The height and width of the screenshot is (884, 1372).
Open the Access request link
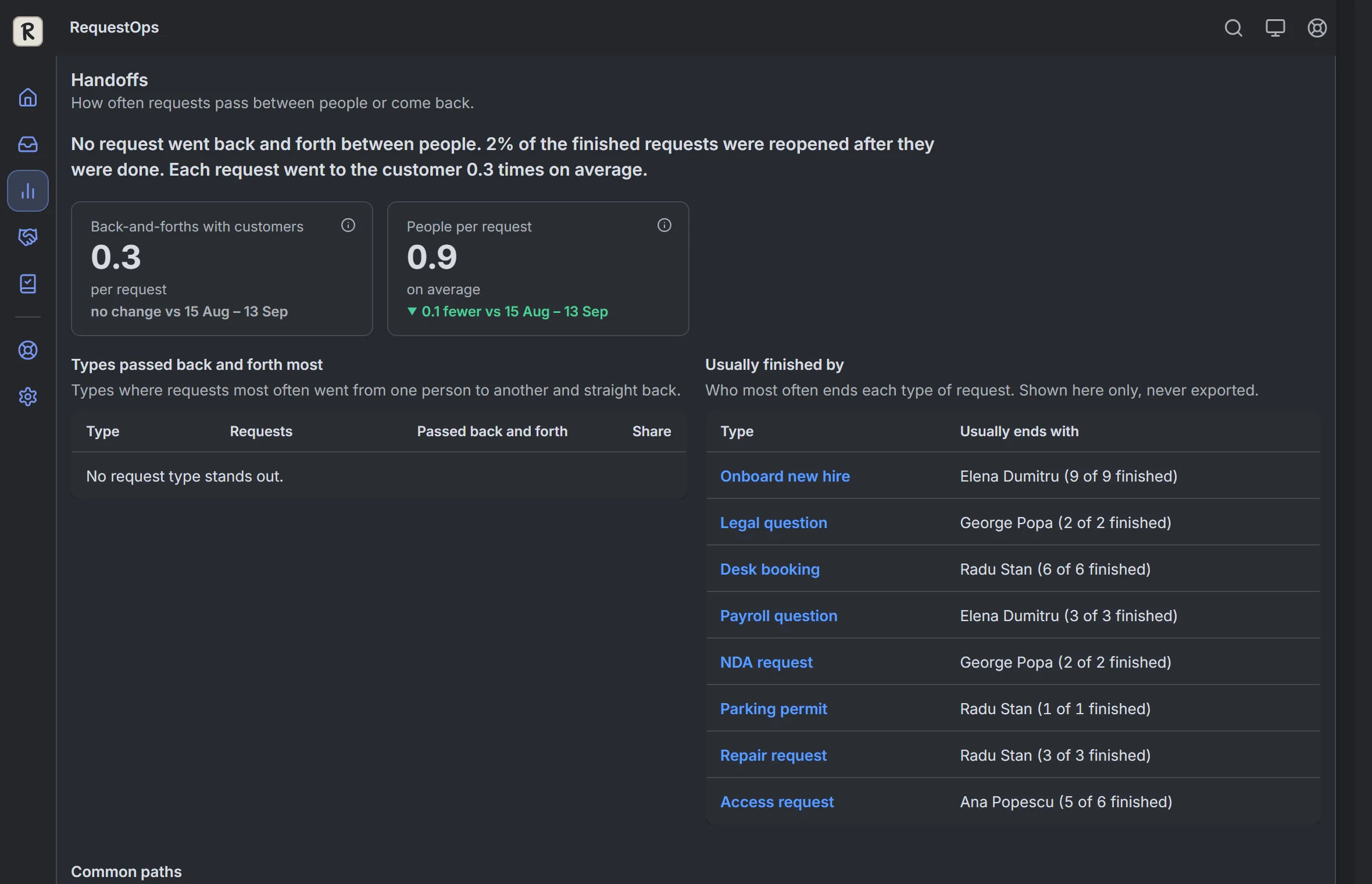[x=777, y=802]
